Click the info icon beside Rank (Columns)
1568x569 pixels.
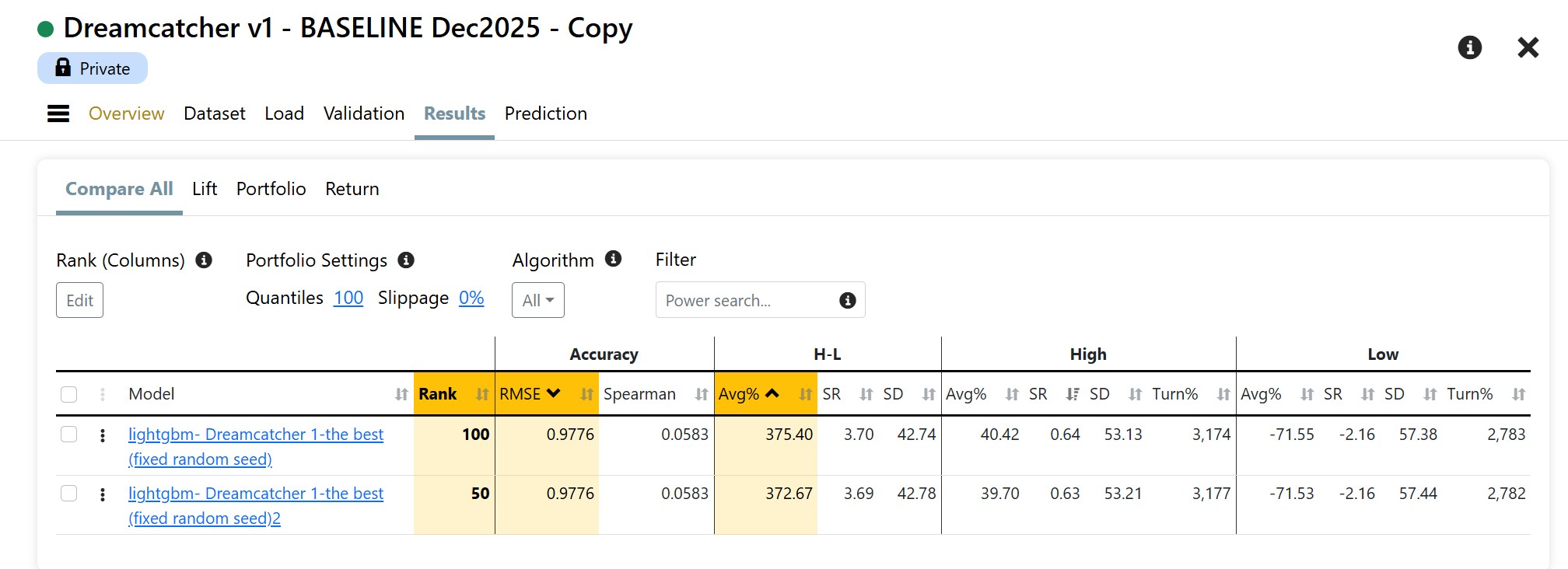204,260
